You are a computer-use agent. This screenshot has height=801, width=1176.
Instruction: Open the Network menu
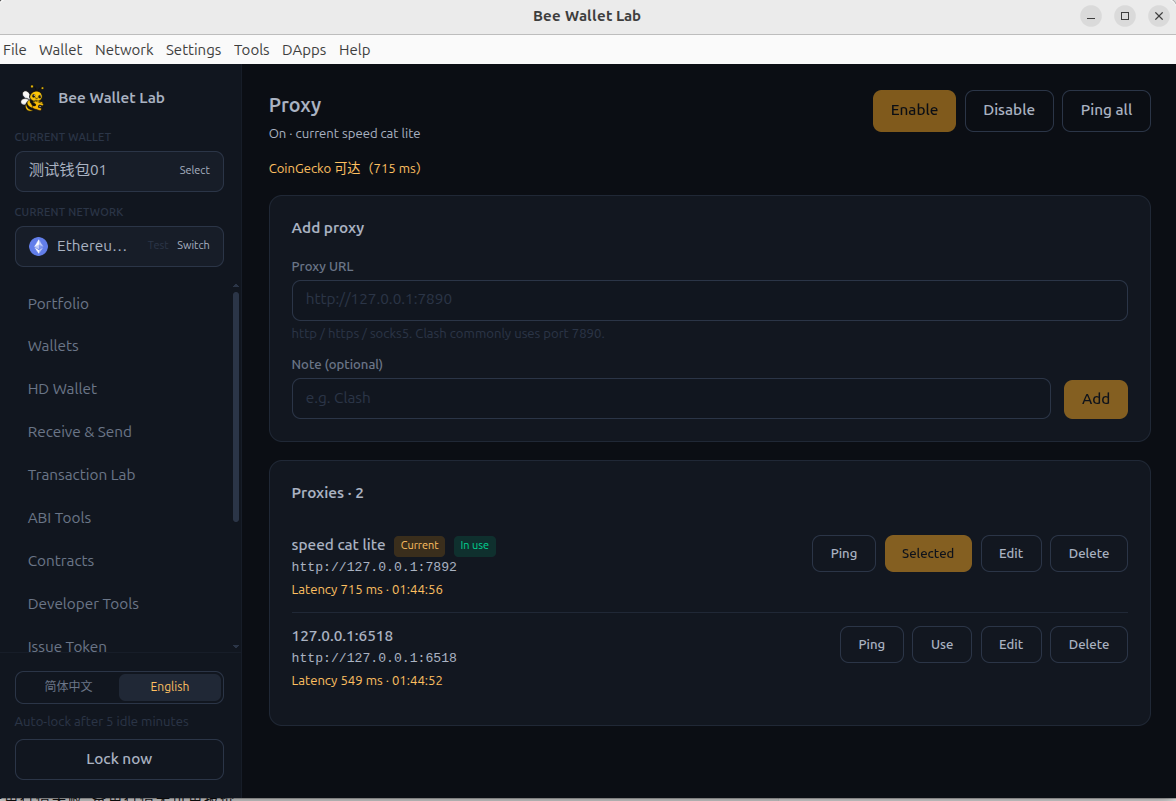tap(124, 50)
